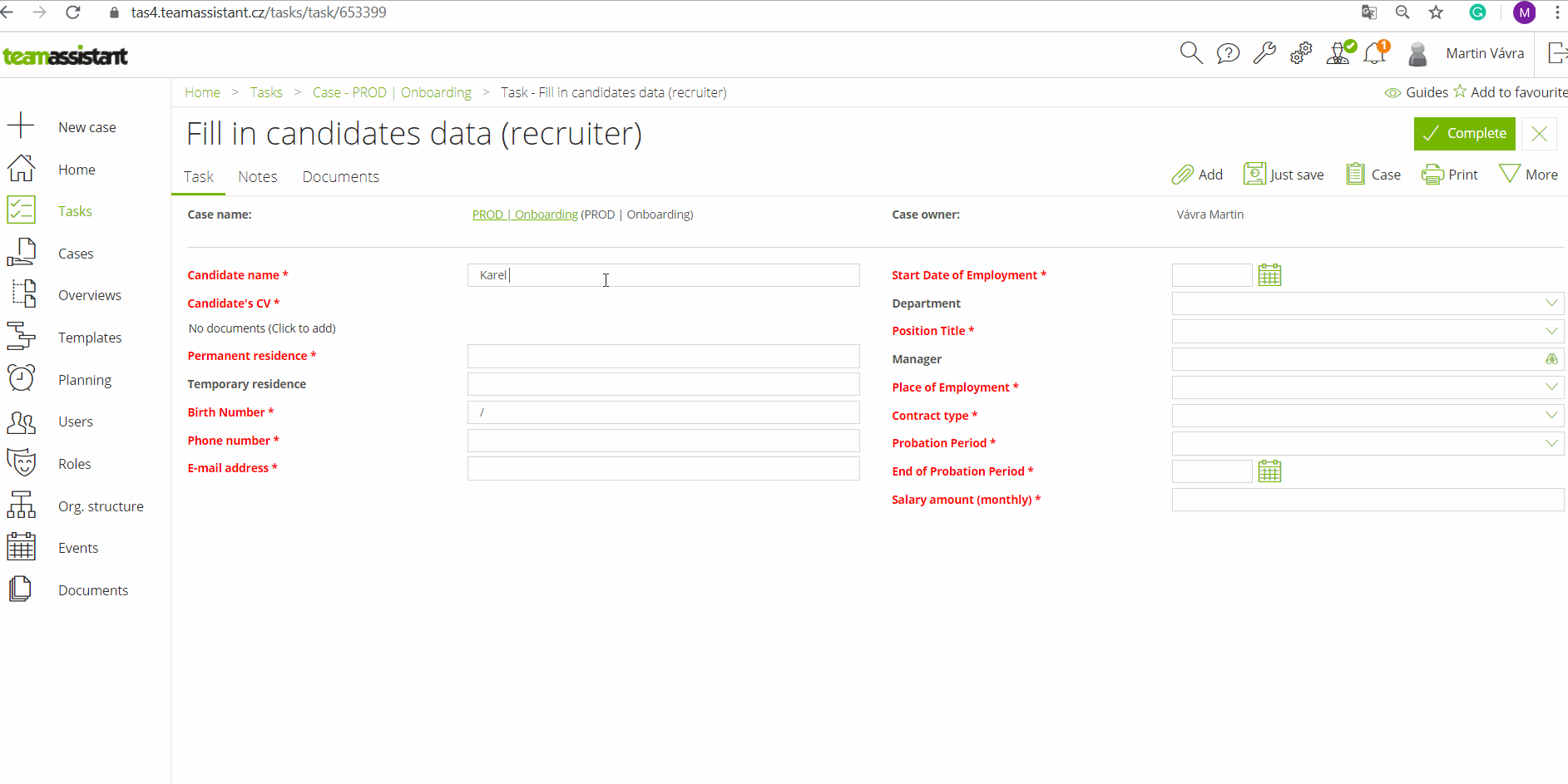Focus the Salary amount (monthly) input field

[x=1368, y=500]
